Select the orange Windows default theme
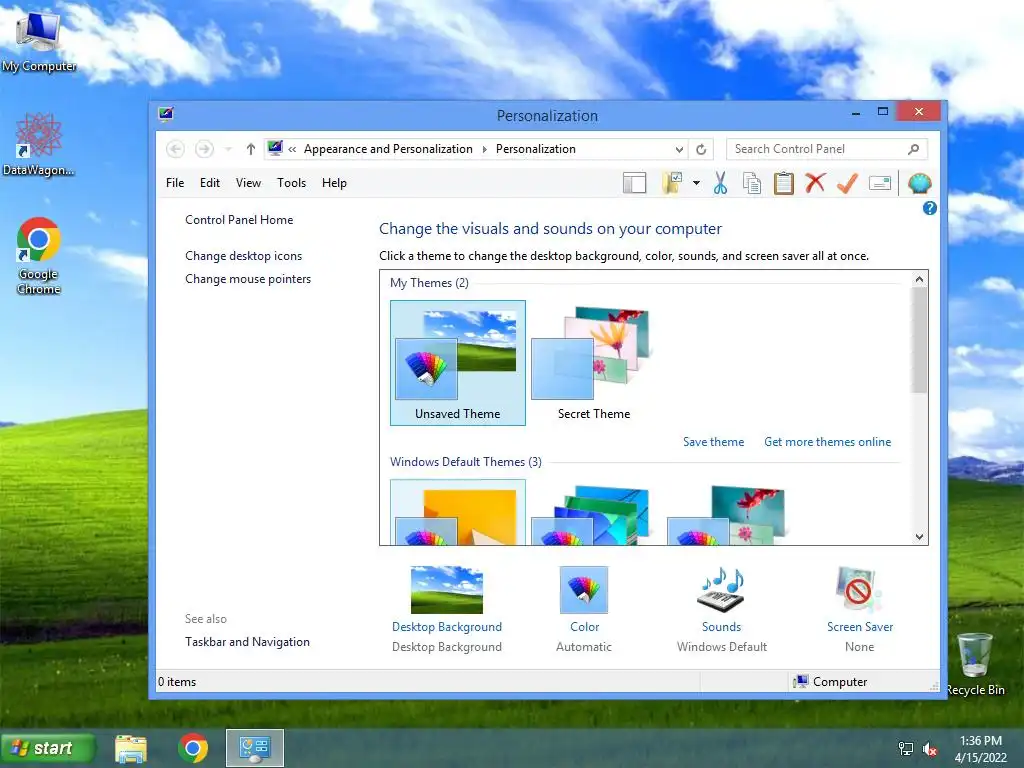 click(458, 513)
